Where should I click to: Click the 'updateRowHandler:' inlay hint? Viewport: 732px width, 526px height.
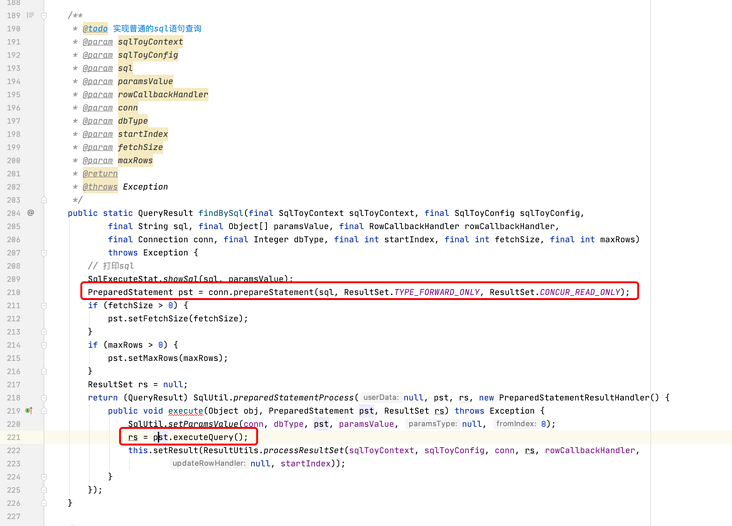point(208,463)
